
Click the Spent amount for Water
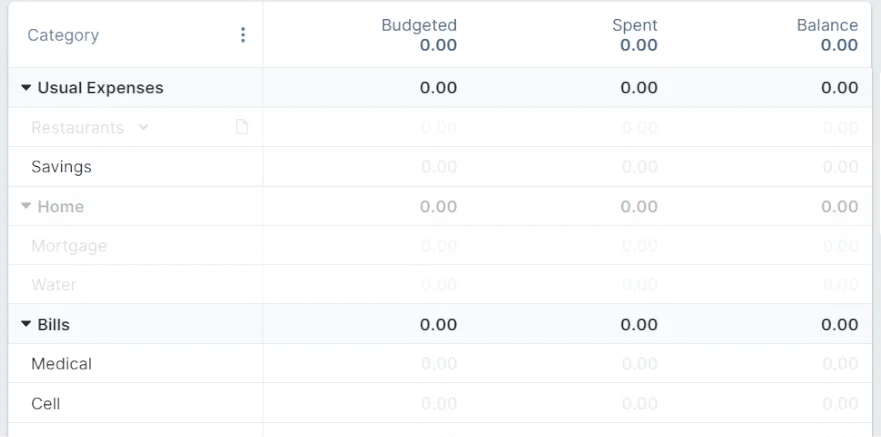639,285
